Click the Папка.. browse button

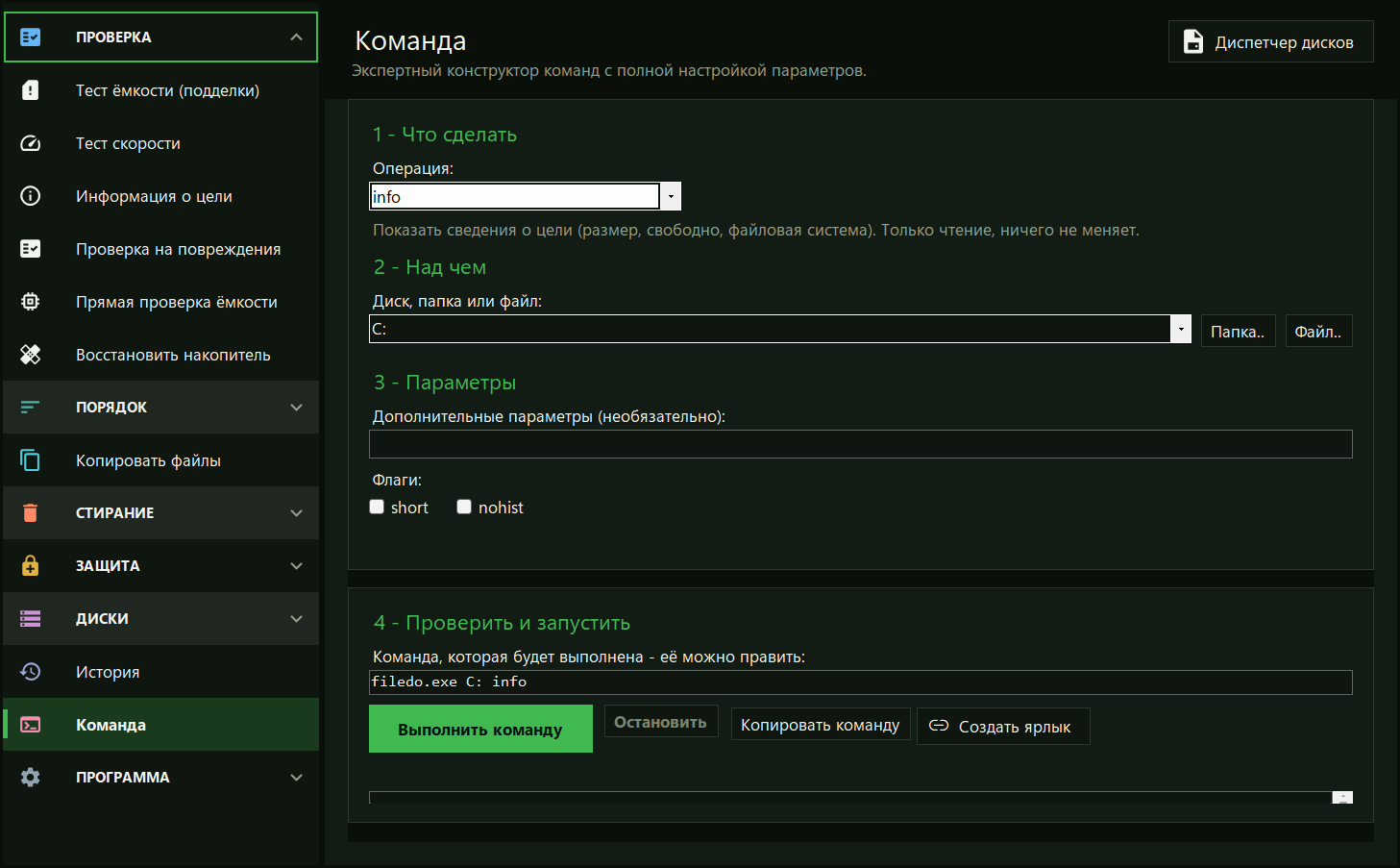point(1238,331)
